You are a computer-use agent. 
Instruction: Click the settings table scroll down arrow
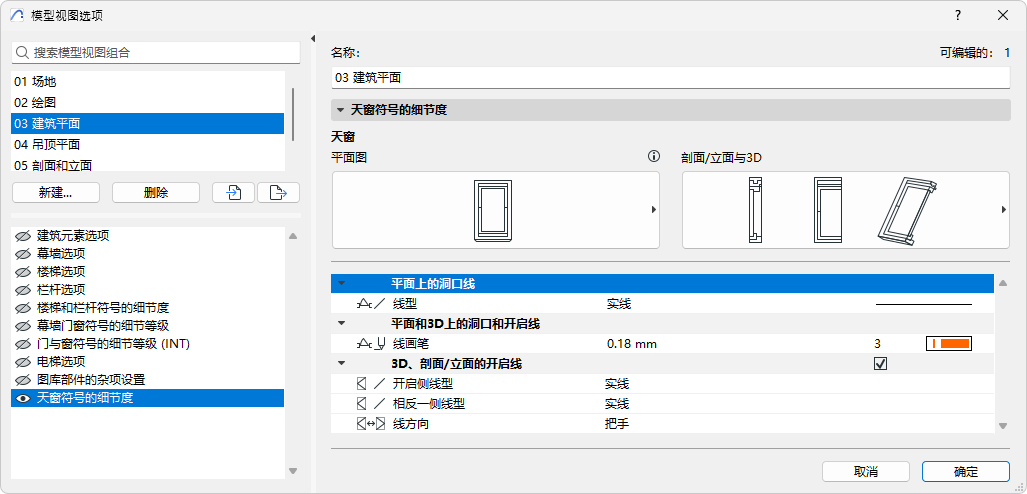click(1002, 426)
